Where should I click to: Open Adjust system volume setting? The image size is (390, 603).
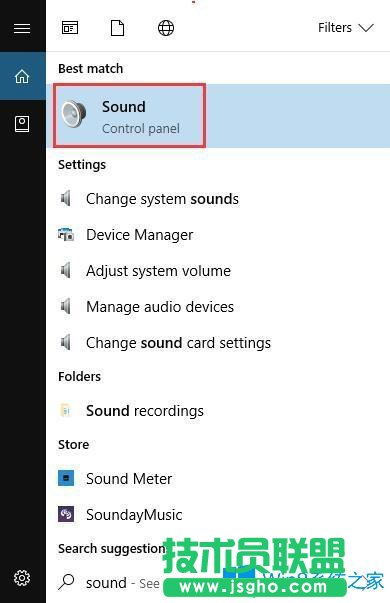click(218, 271)
